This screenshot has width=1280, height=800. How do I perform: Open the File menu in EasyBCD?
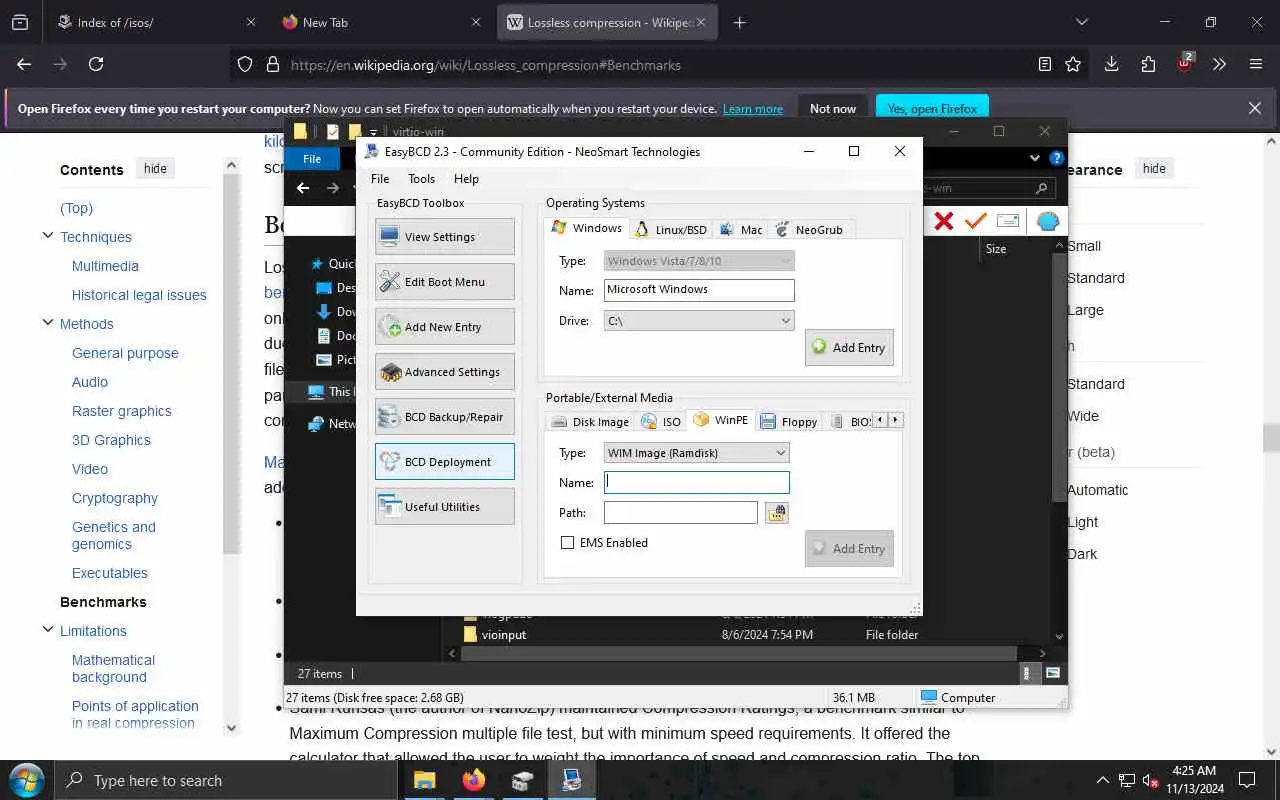click(380, 179)
